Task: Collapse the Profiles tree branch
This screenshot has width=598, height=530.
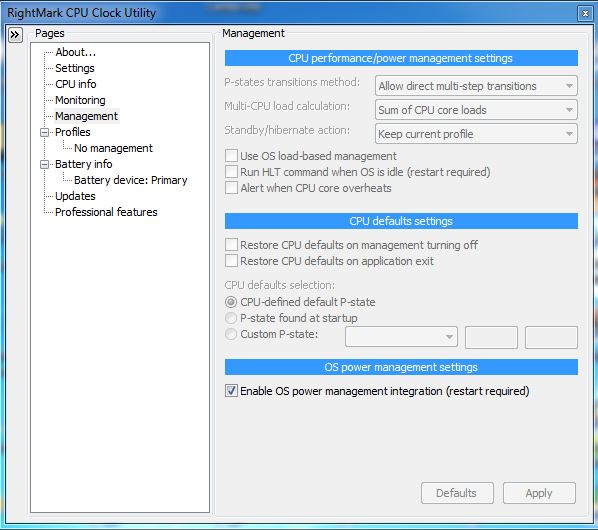Action: (x=45, y=132)
